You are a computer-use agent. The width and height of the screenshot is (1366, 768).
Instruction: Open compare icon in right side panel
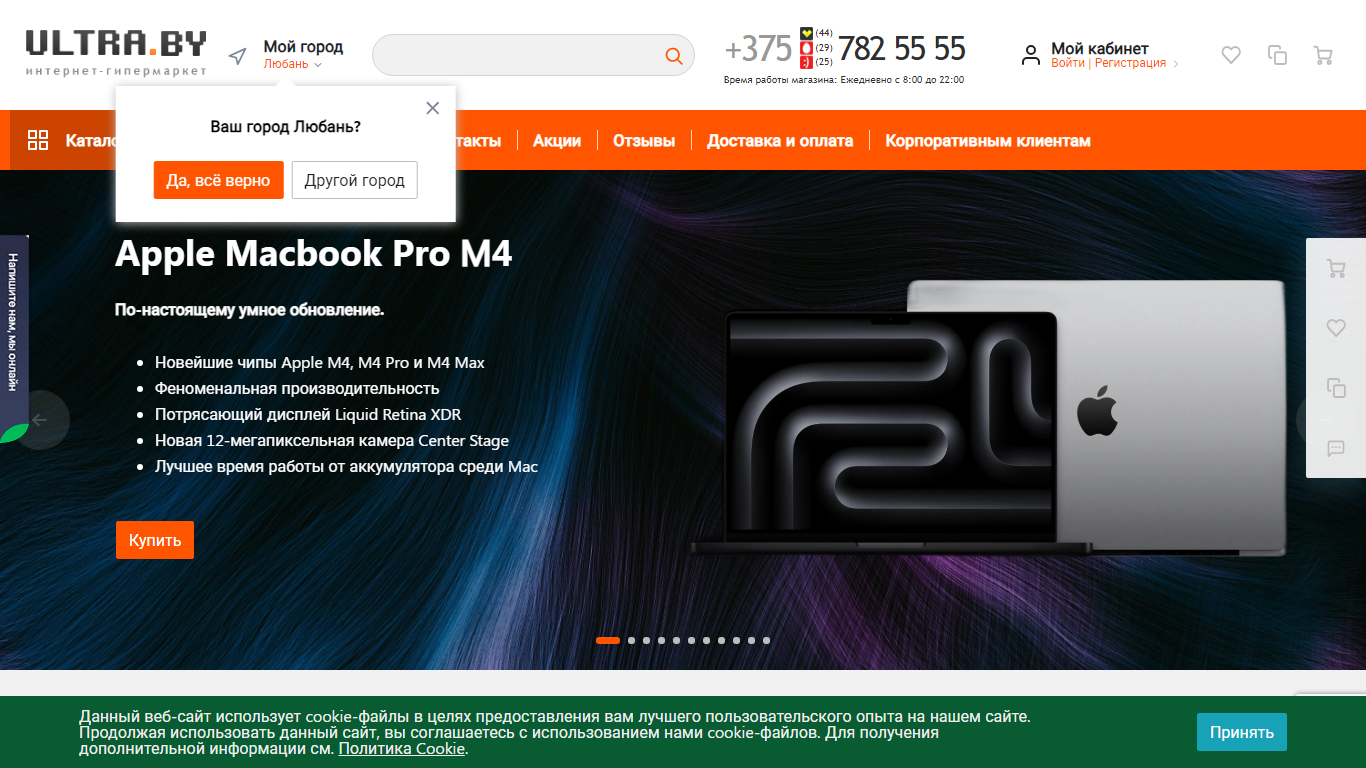pyautogui.click(x=1335, y=387)
